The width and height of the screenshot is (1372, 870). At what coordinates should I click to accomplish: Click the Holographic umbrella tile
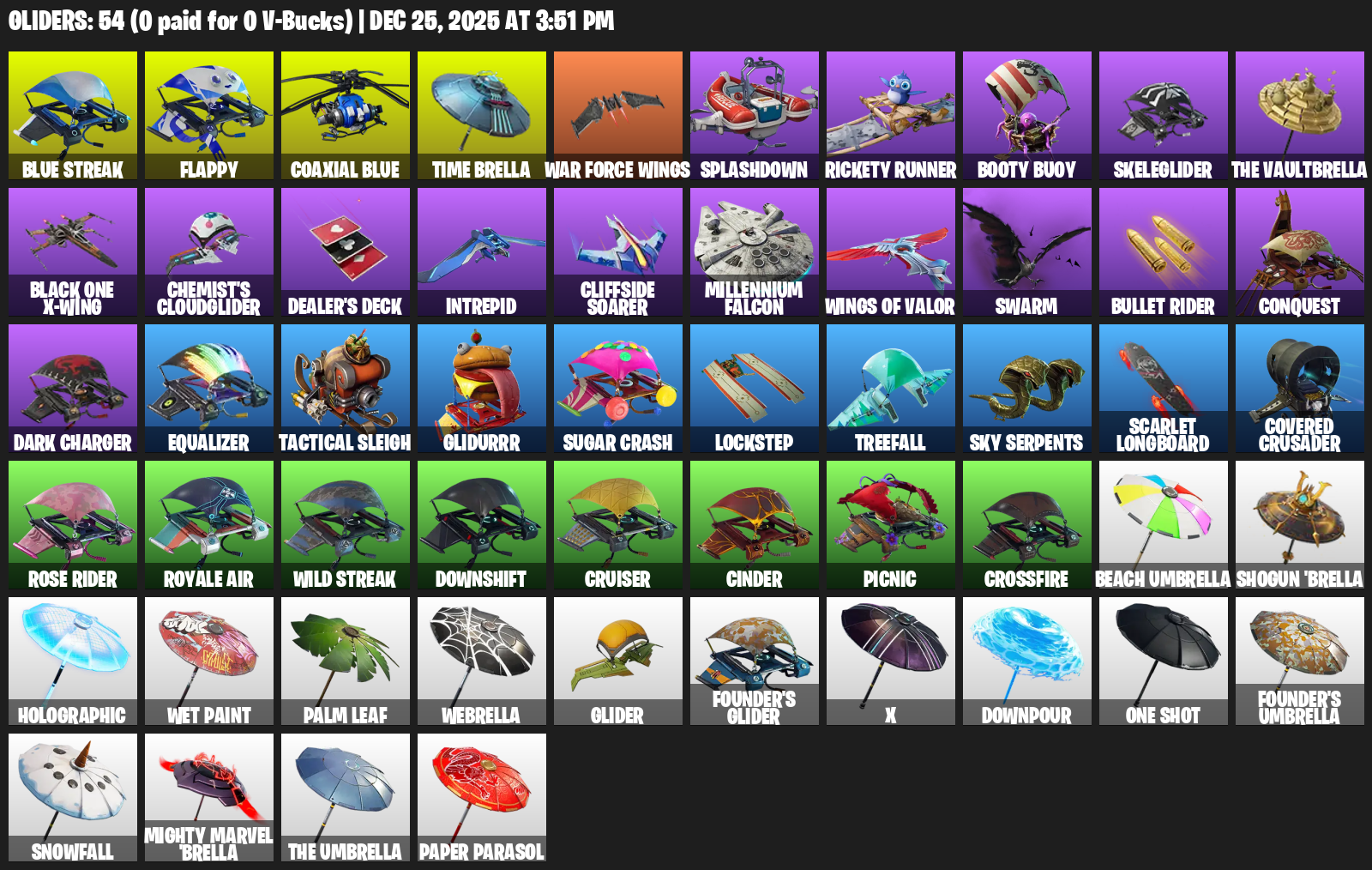(73, 662)
